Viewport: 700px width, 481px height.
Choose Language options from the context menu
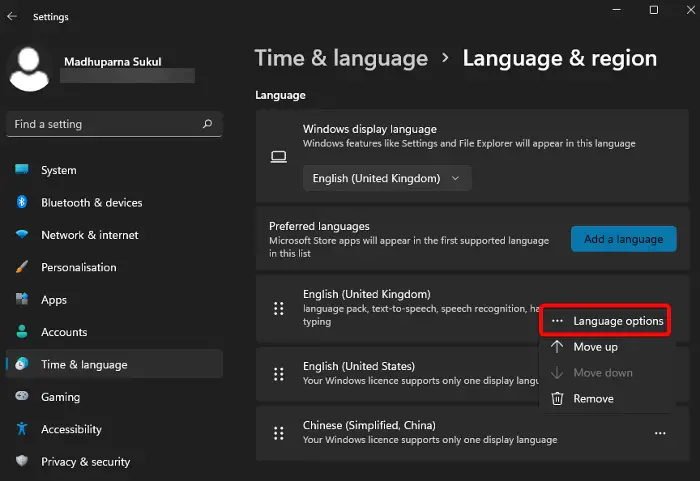(605, 321)
